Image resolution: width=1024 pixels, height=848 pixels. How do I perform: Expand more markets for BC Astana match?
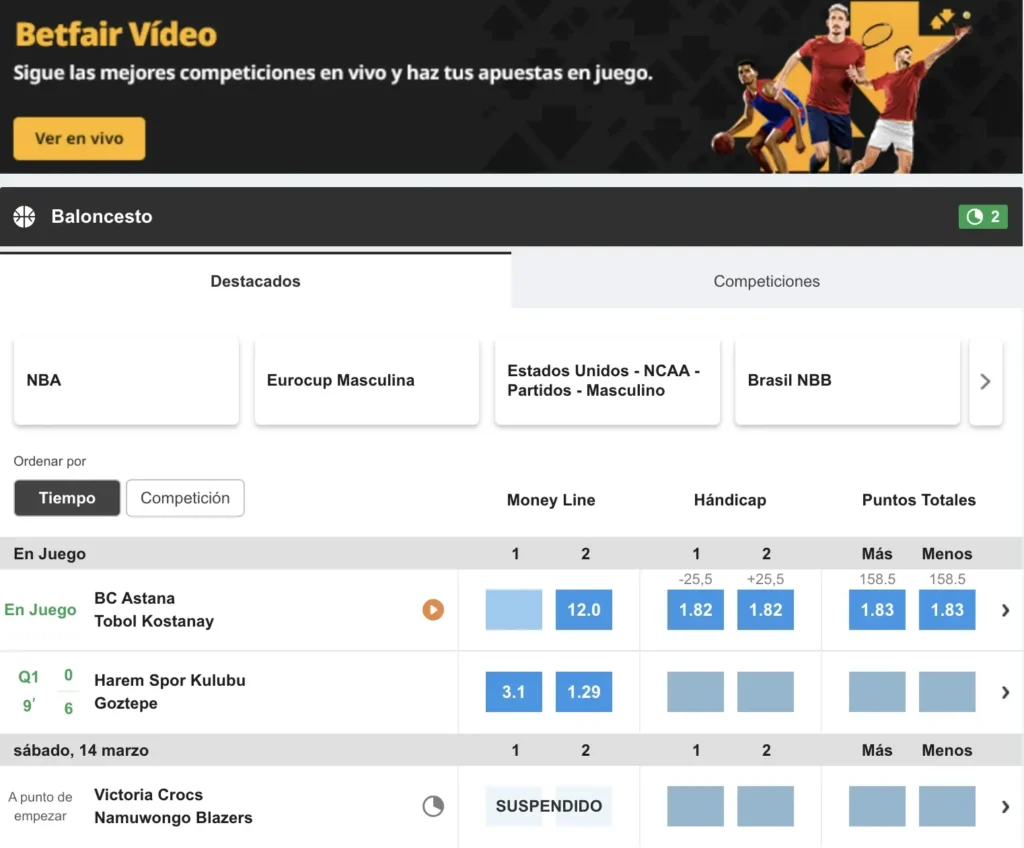(1006, 610)
